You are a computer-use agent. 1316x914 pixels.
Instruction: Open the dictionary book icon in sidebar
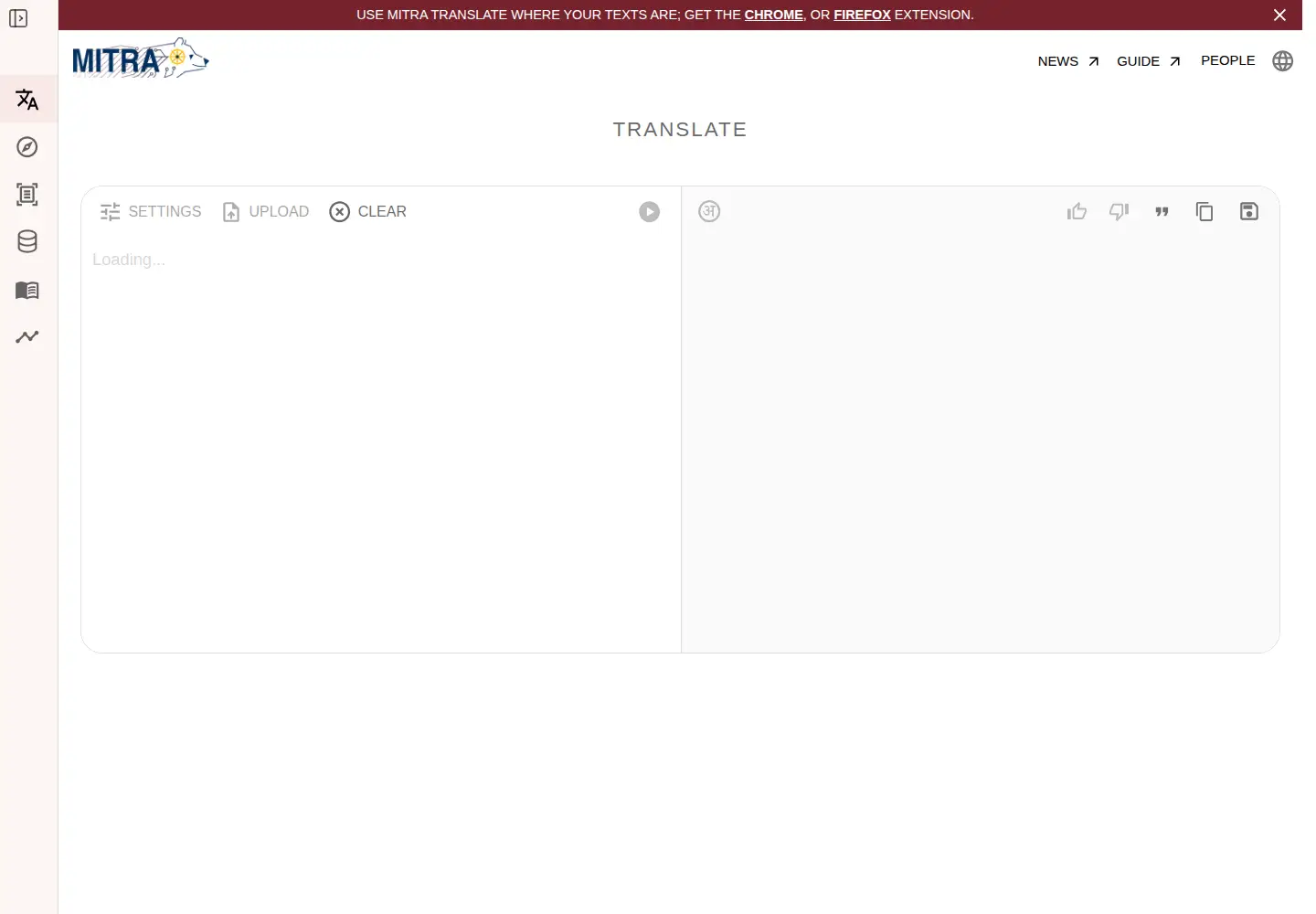pyautogui.click(x=27, y=290)
